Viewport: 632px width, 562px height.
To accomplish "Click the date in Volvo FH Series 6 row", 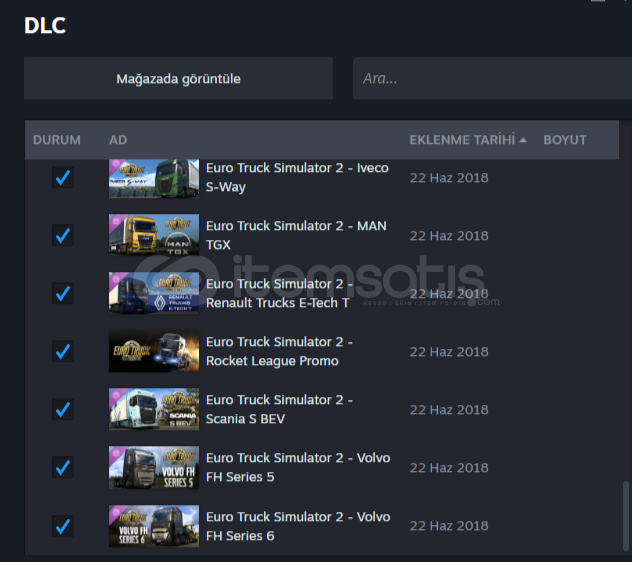I will pos(449,526).
